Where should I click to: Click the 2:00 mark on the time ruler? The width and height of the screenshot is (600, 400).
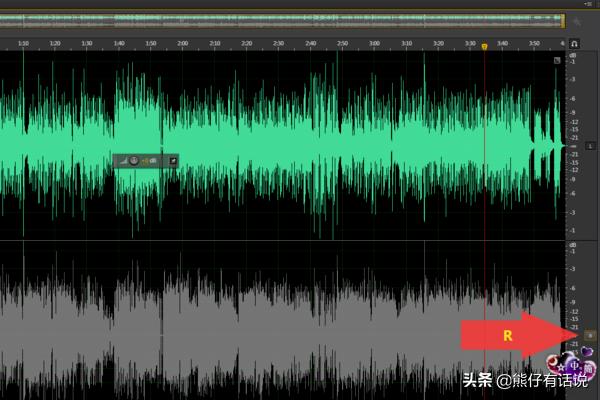click(x=182, y=45)
